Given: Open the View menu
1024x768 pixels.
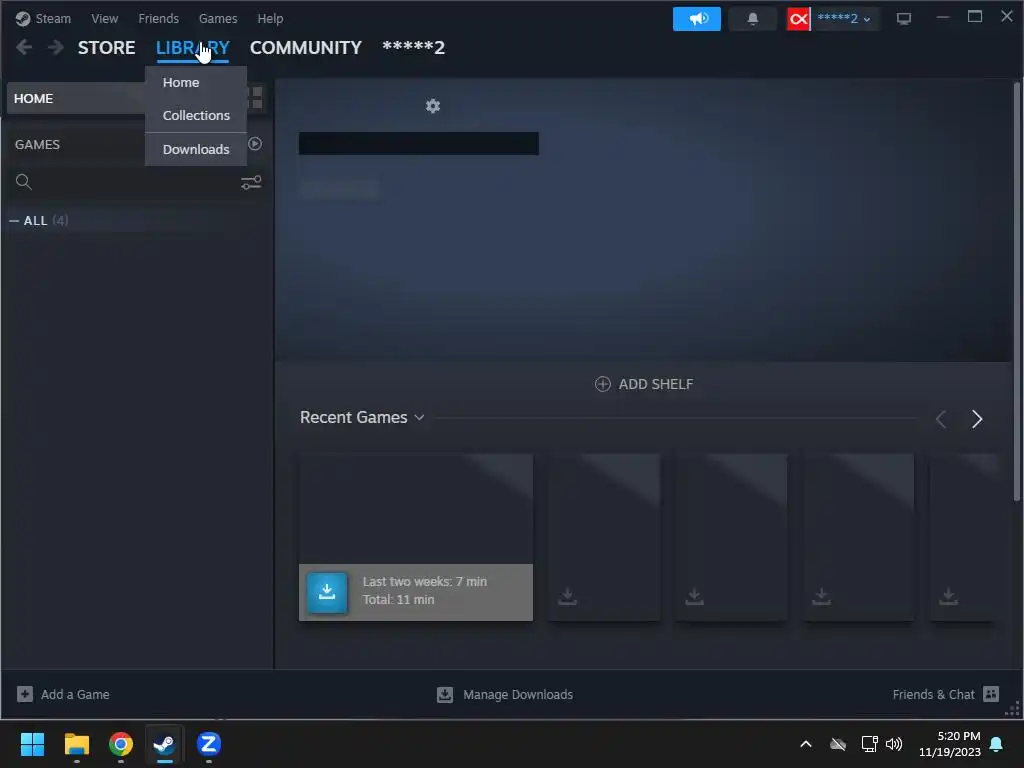Looking at the screenshot, I should [x=104, y=18].
